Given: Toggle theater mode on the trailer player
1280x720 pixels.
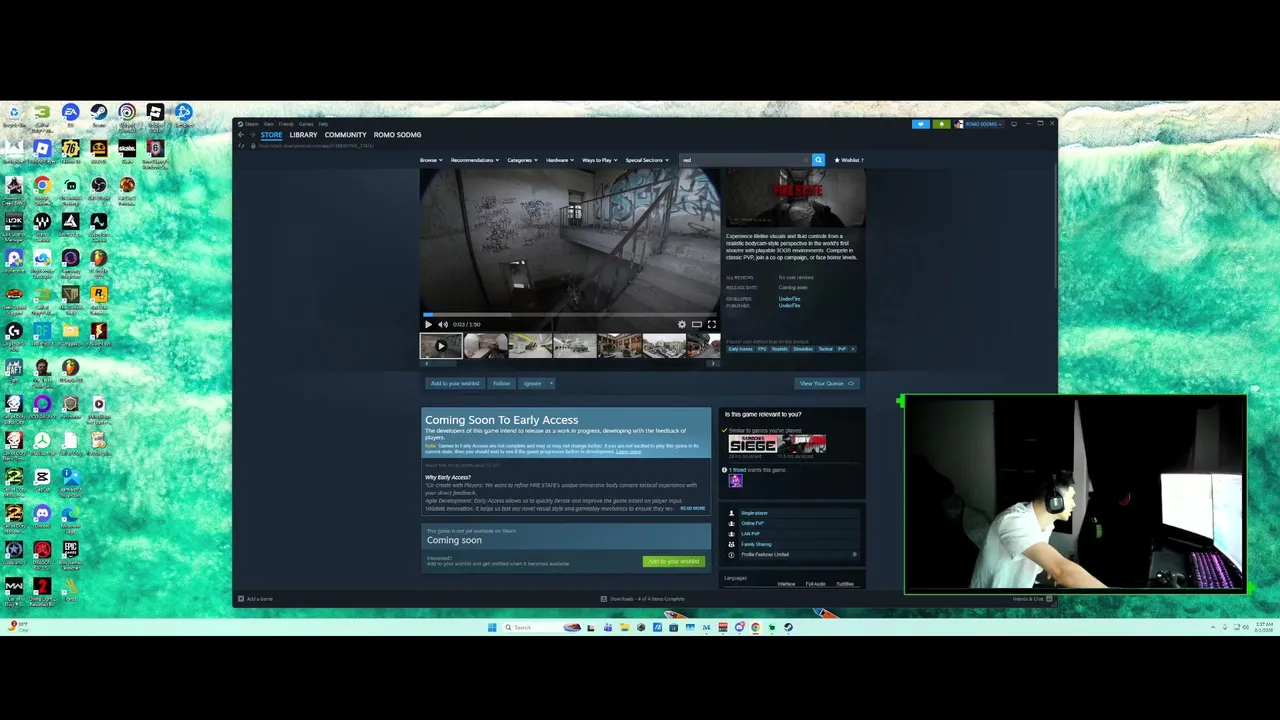Looking at the screenshot, I should (697, 324).
